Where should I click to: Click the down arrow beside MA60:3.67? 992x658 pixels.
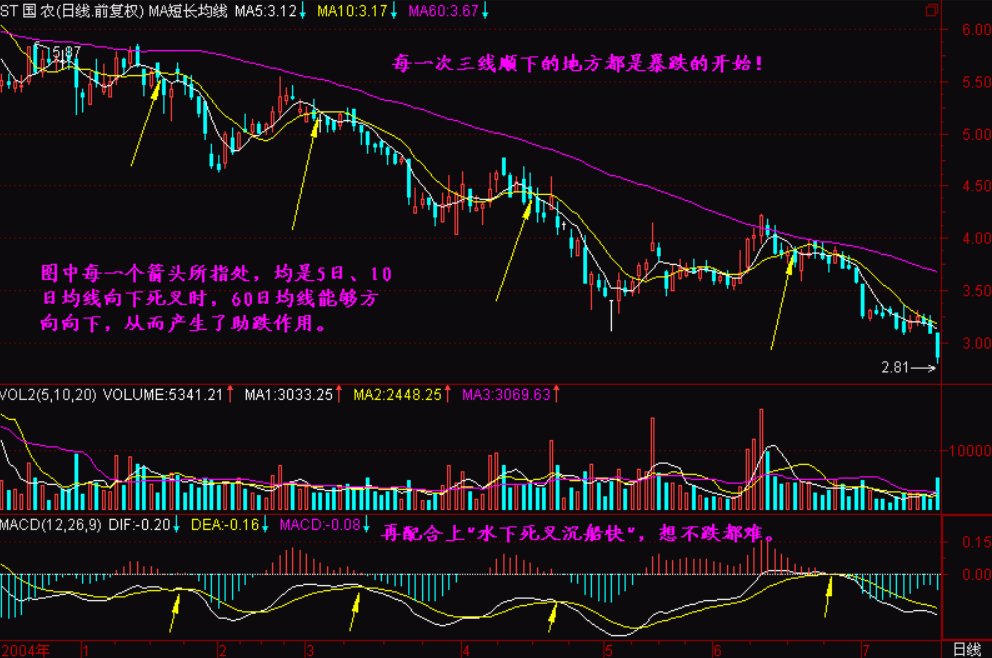pos(485,11)
